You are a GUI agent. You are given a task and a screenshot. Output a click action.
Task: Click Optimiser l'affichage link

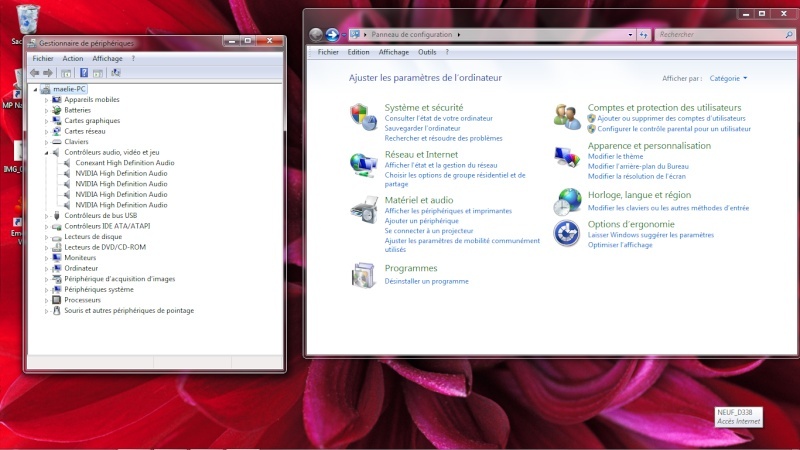[x=620, y=245]
